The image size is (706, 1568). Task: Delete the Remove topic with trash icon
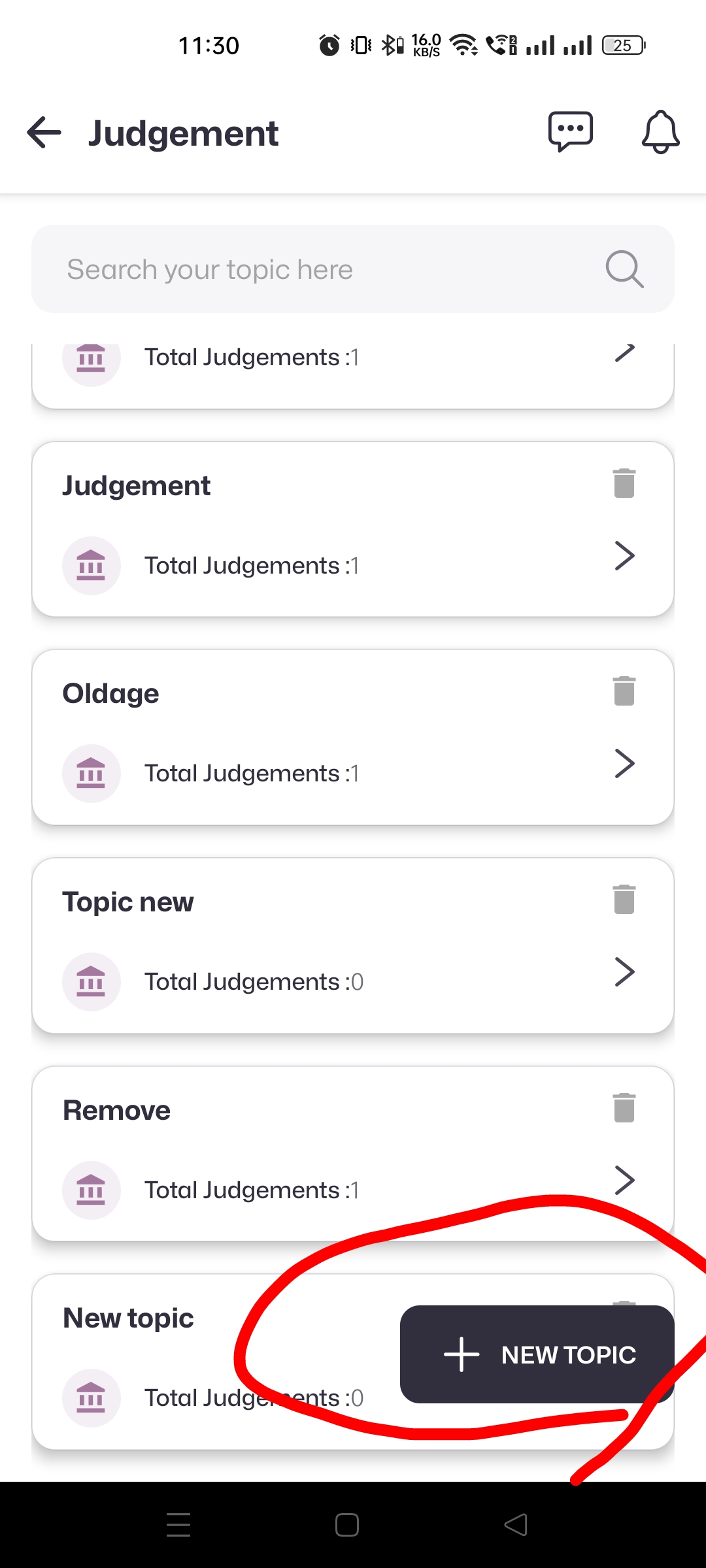tap(624, 1107)
